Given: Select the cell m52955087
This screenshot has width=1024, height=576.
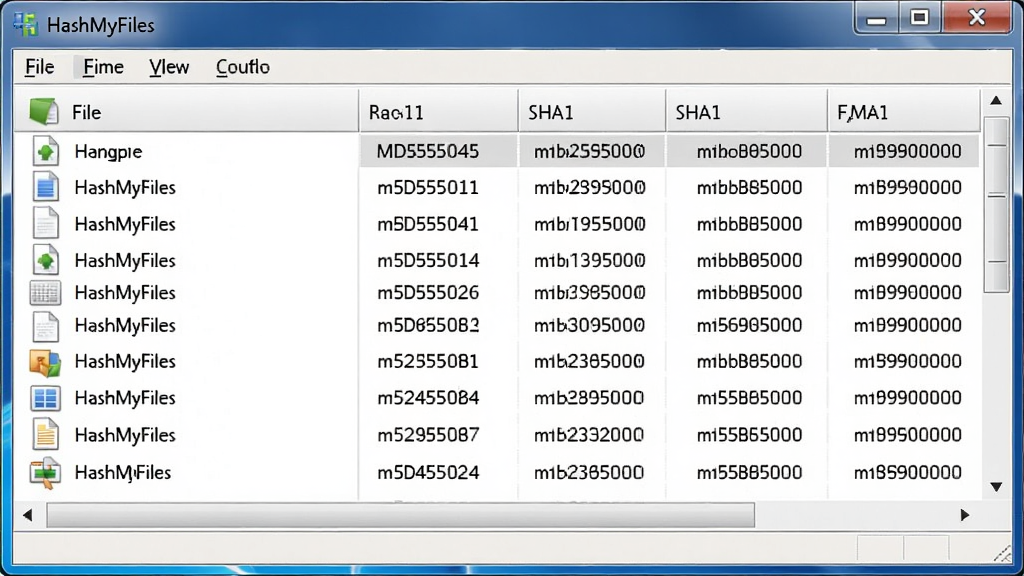Looking at the screenshot, I should click(x=428, y=435).
